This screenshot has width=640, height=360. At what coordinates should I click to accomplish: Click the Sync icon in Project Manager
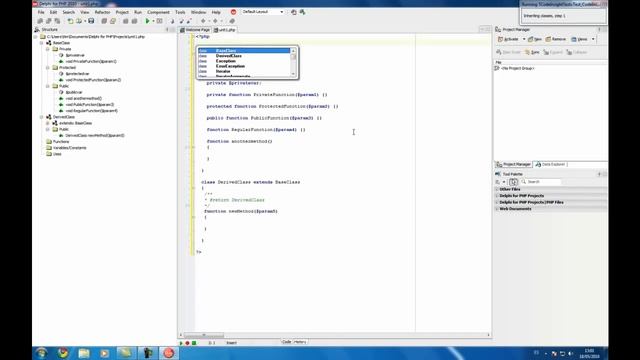(527, 52)
